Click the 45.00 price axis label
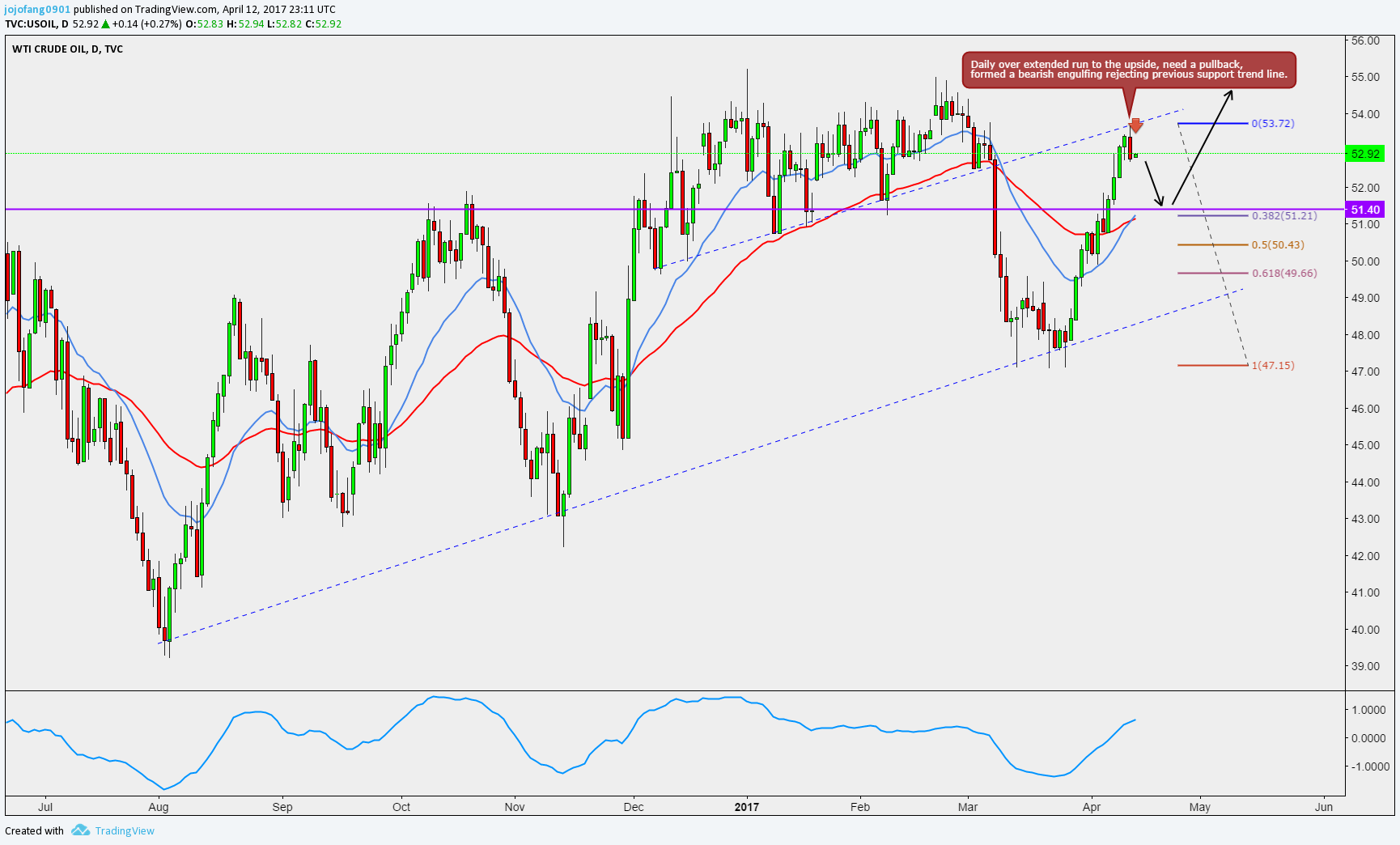Image resolution: width=1400 pixels, height=845 pixels. pyautogui.click(x=1365, y=445)
